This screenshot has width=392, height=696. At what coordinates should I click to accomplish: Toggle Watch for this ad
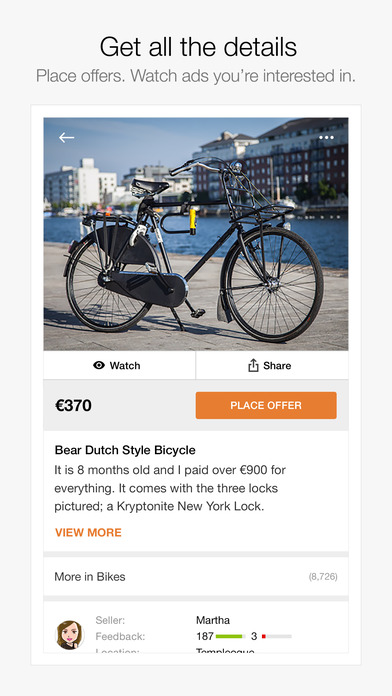point(119,365)
